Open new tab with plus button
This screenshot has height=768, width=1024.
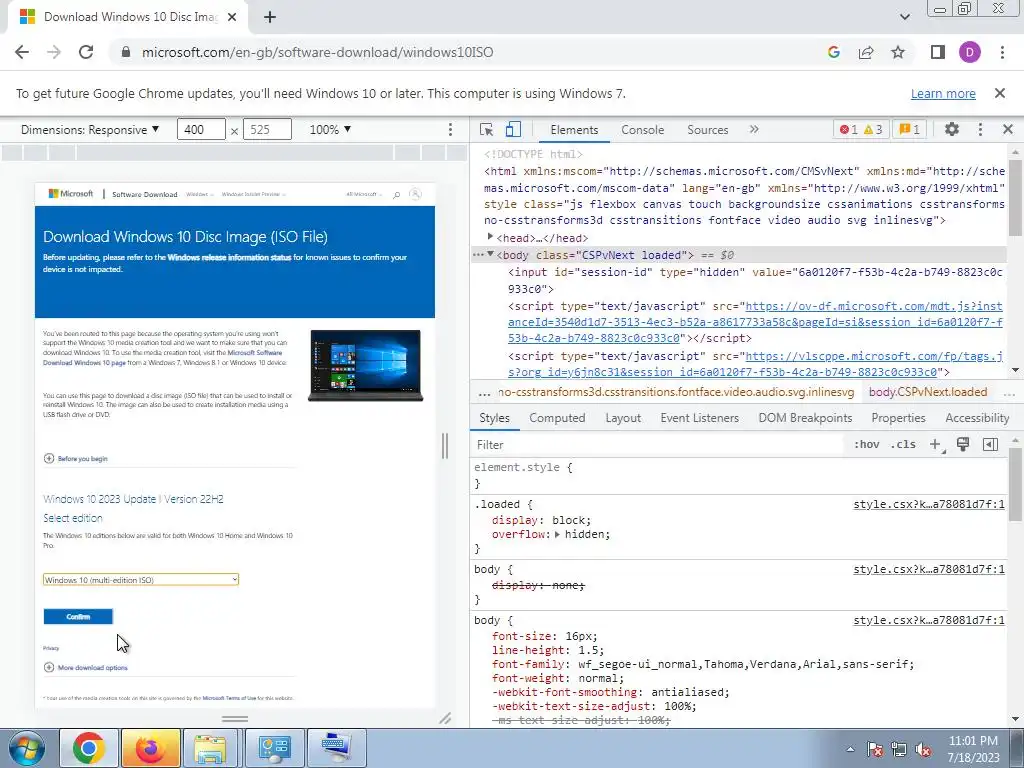coord(270,17)
